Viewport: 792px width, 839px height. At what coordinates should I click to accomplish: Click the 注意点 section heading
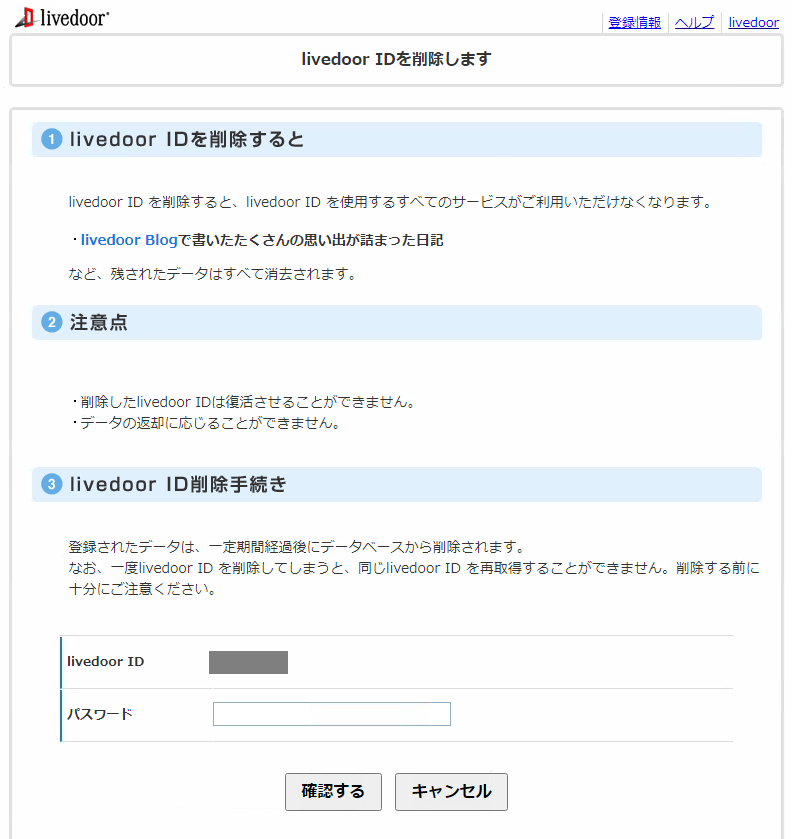[98, 322]
